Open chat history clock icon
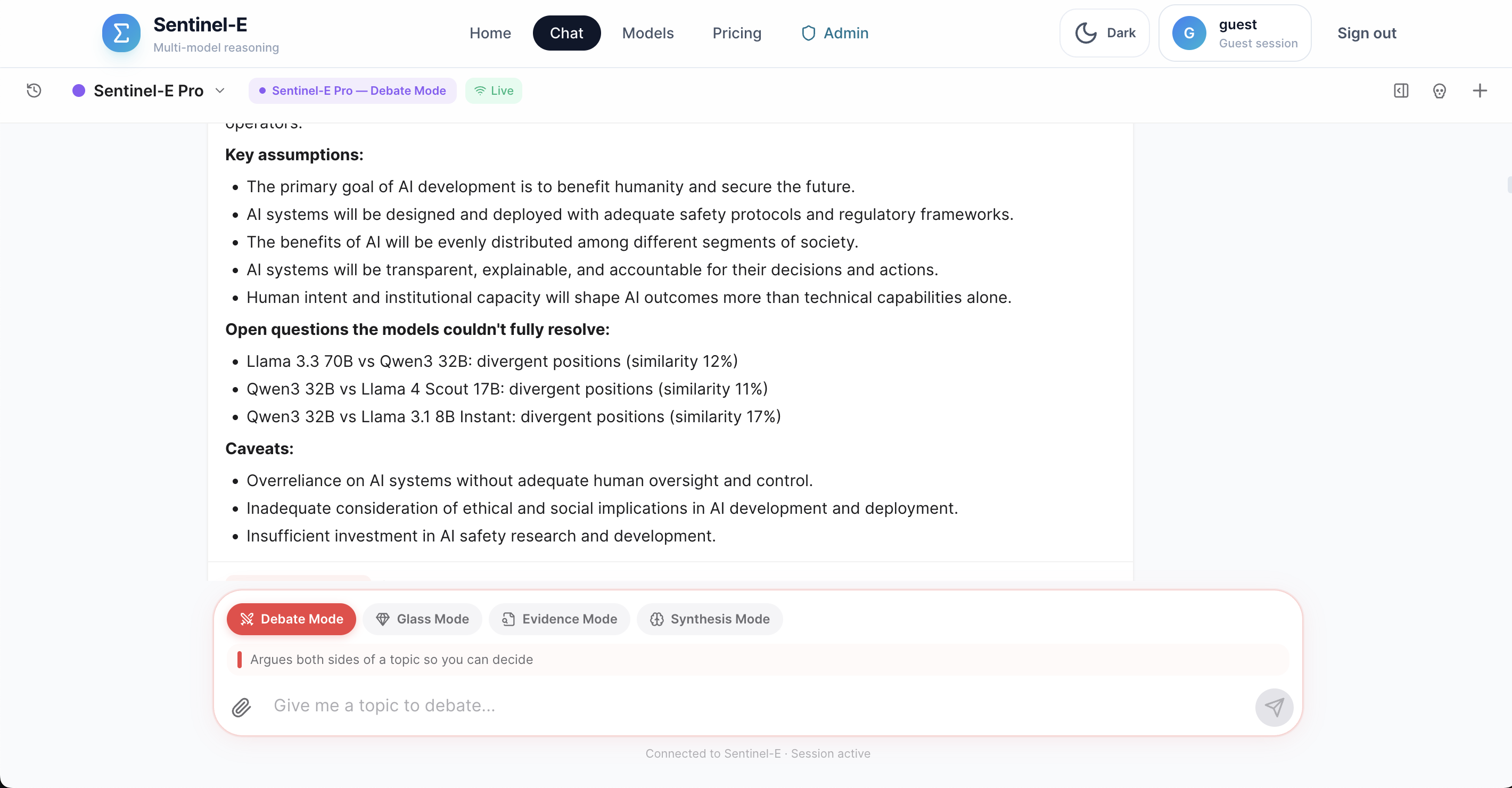1512x788 pixels. (x=34, y=91)
